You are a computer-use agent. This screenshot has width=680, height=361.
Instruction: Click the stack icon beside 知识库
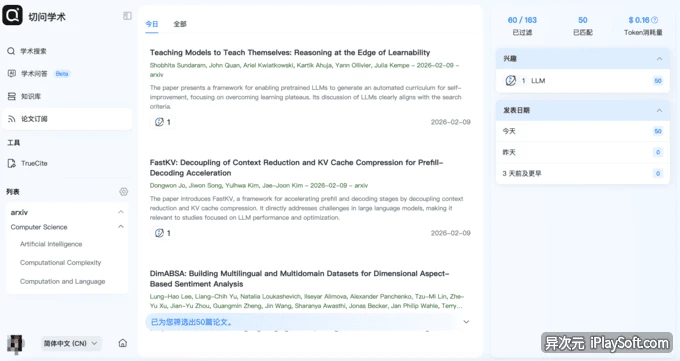tap(12, 96)
